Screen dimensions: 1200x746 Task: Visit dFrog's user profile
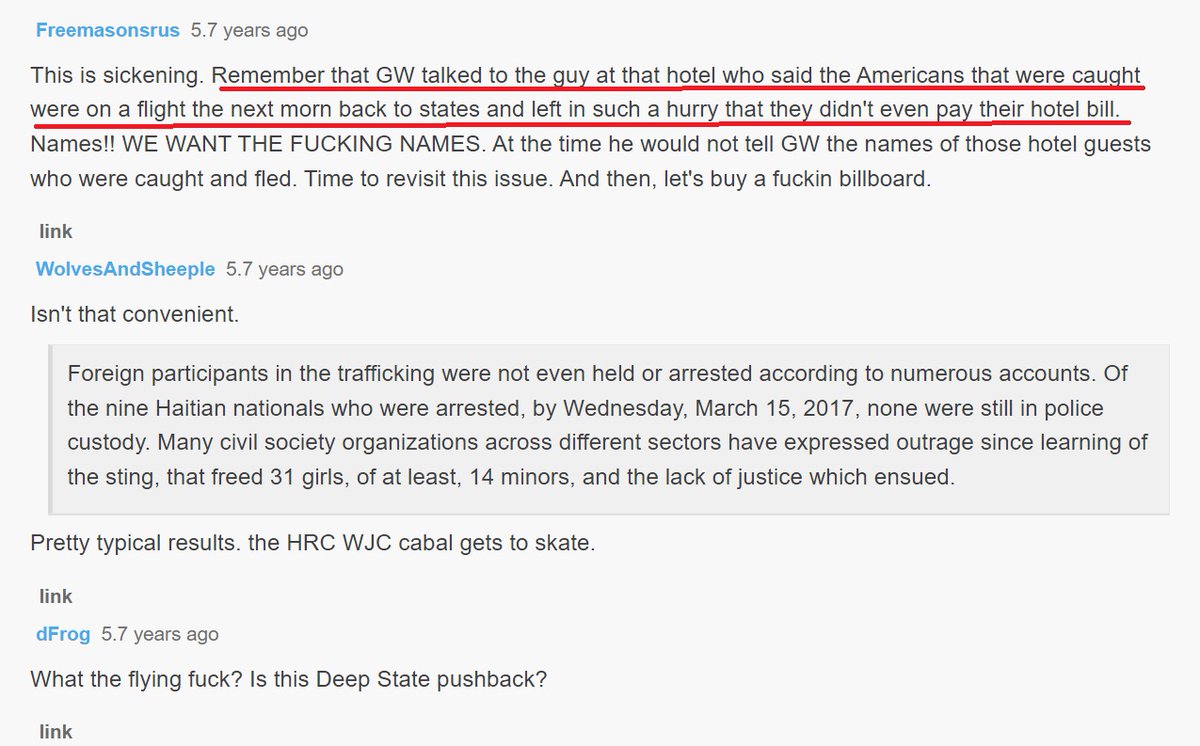63,634
